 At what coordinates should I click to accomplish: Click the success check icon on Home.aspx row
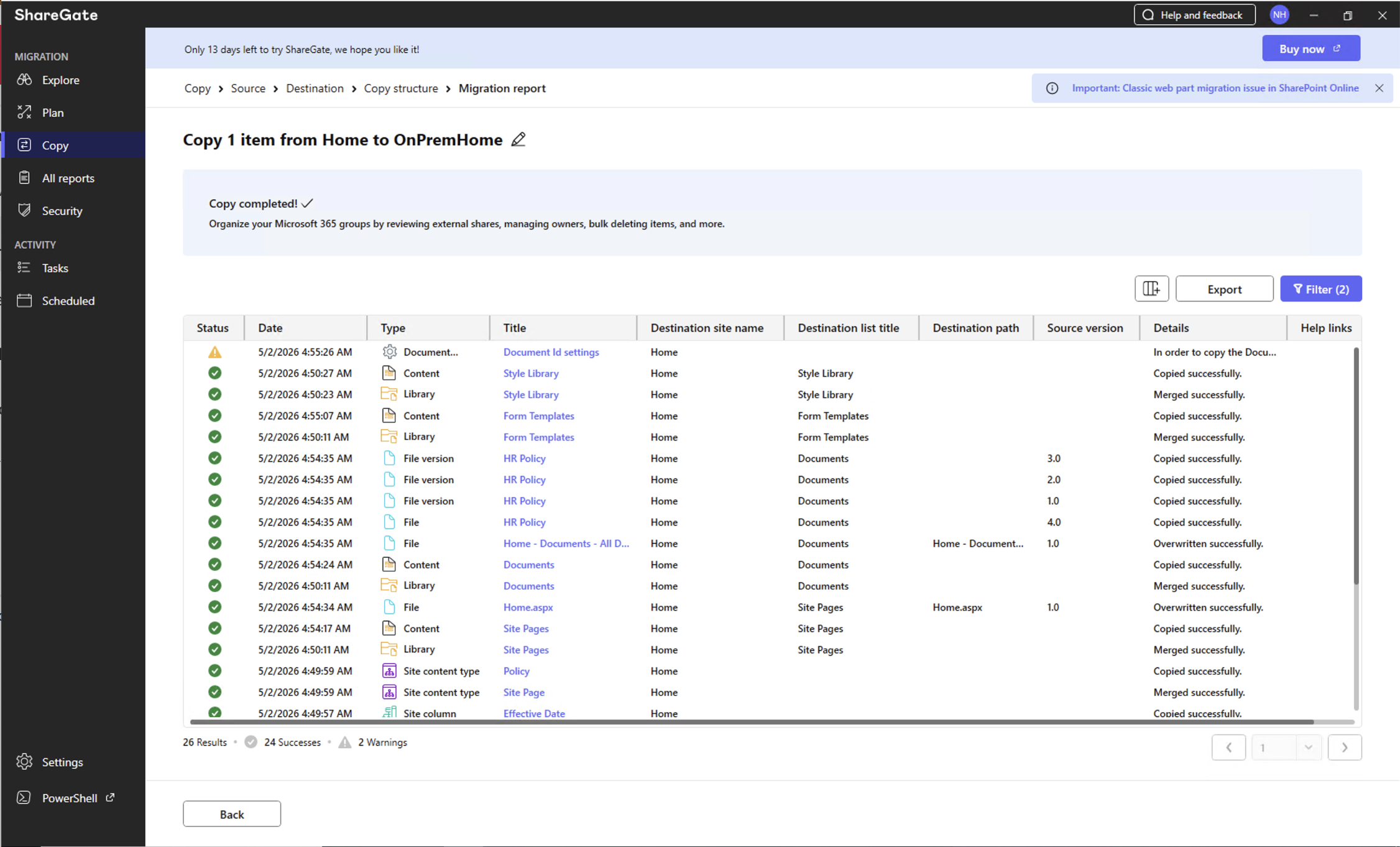215,607
